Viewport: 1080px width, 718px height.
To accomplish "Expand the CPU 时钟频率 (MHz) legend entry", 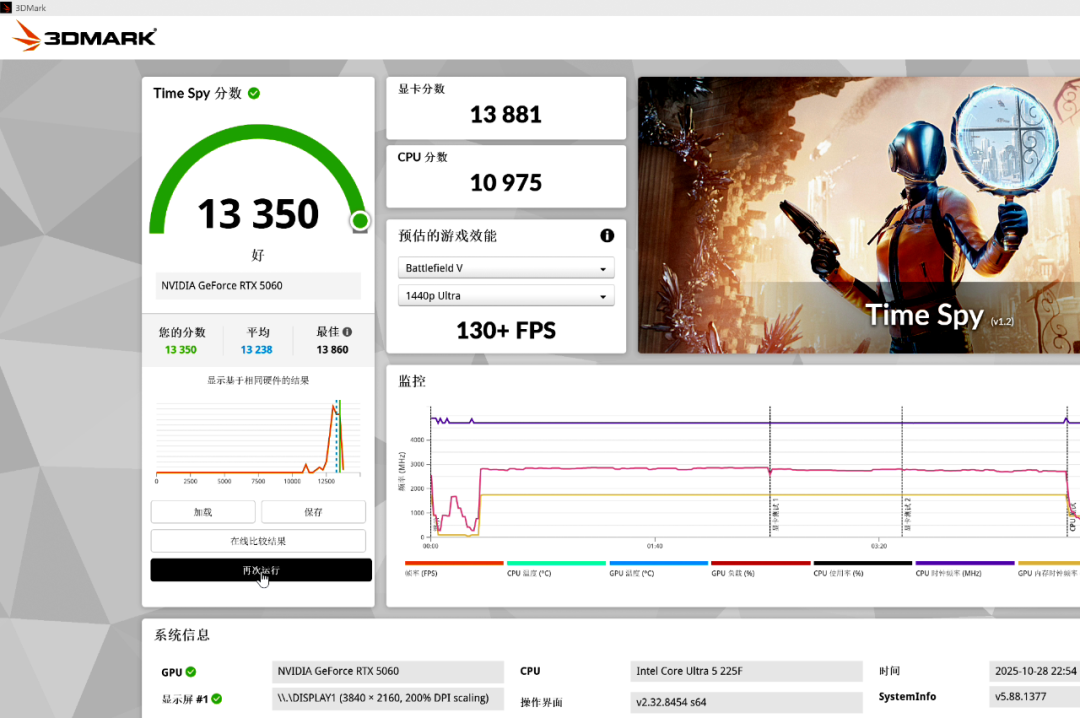I will 963,566.
